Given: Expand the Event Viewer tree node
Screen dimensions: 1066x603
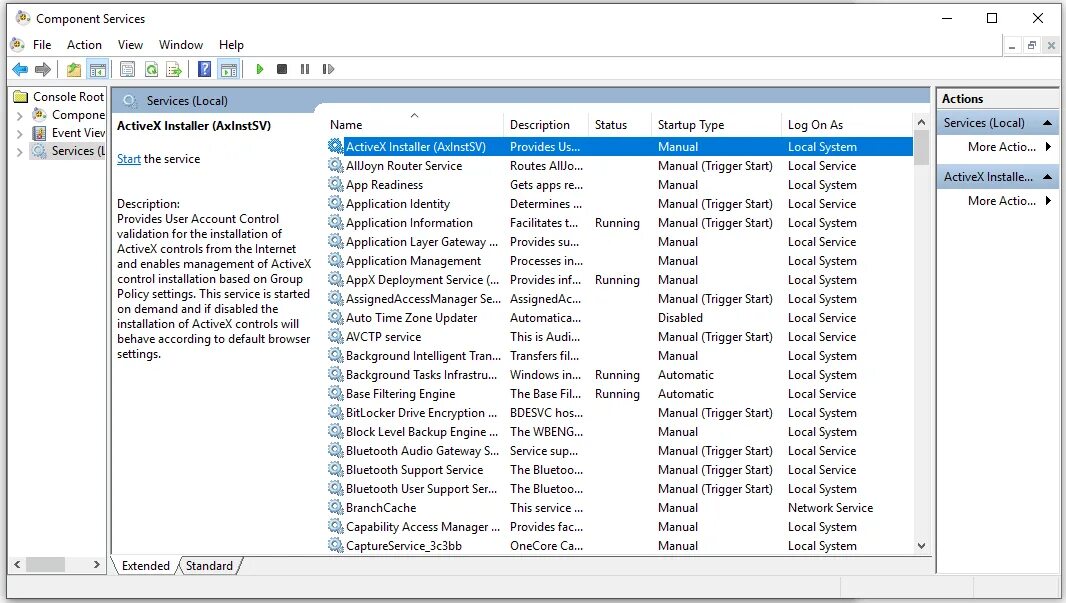Looking at the screenshot, I should pyautogui.click(x=20, y=133).
